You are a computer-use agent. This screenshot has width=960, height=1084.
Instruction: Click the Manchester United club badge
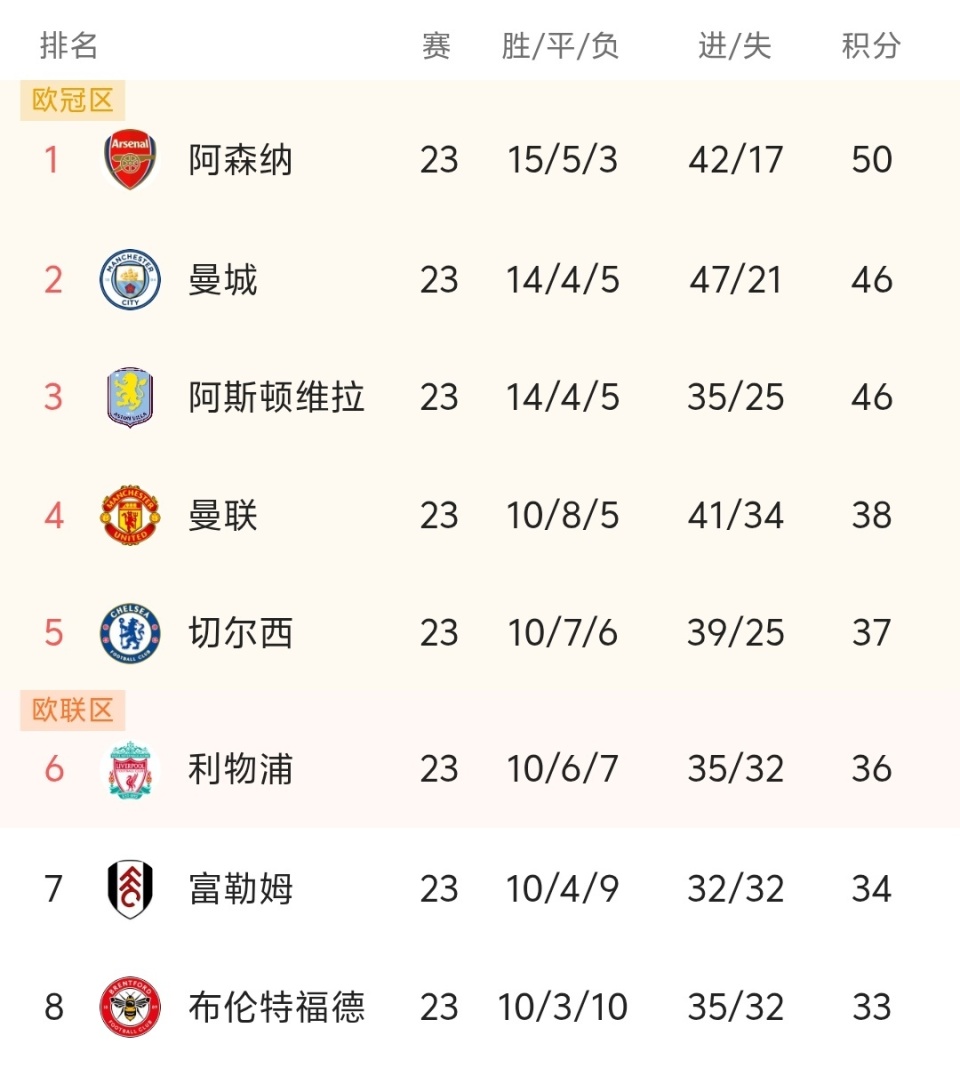[x=130, y=515]
